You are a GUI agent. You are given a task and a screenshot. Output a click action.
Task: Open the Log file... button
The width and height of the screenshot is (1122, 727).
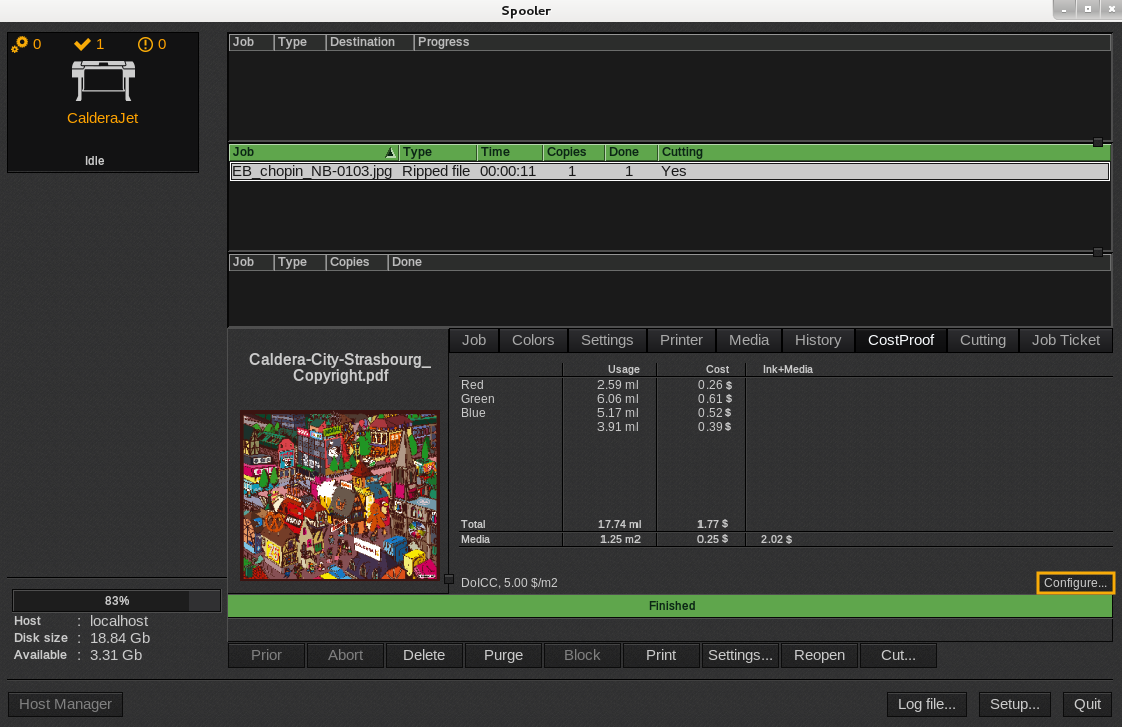(x=926, y=704)
